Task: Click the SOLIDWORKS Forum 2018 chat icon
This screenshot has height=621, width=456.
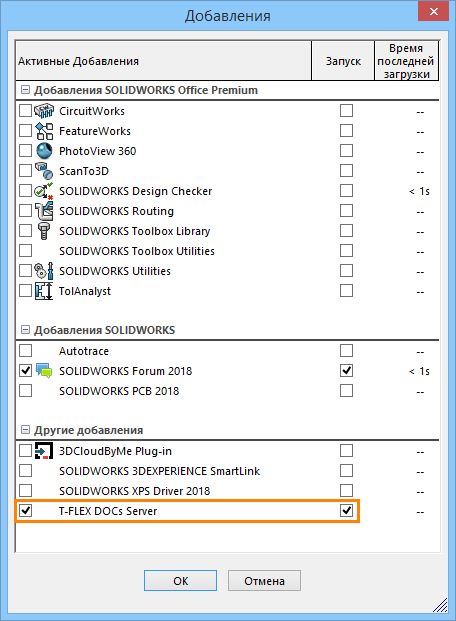Action: [x=44, y=371]
